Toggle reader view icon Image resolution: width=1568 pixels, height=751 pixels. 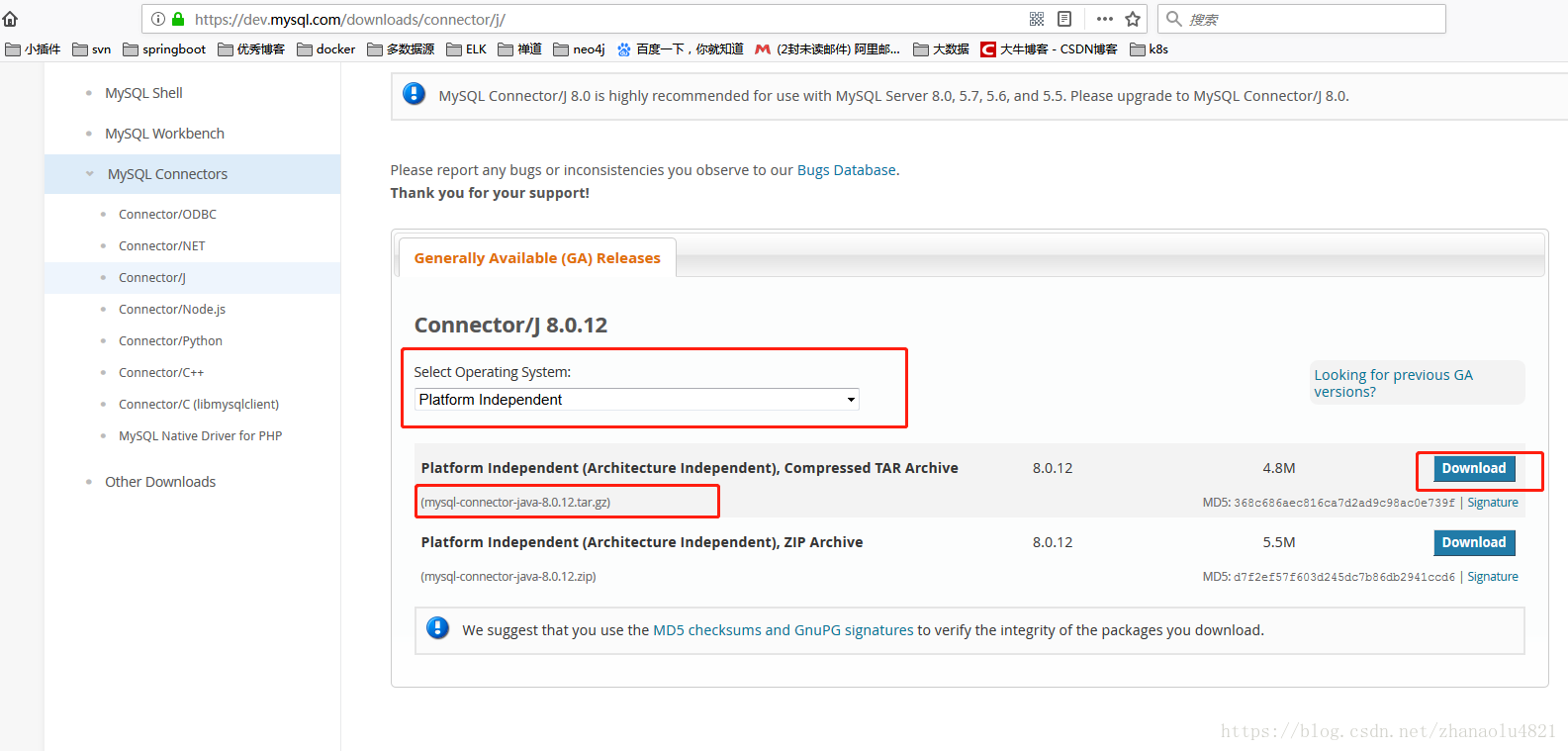point(1064,19)
